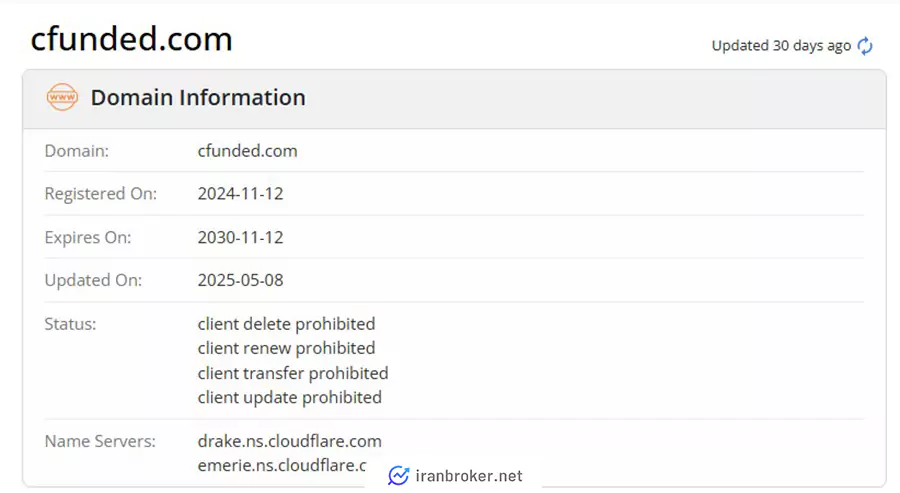Click the Name Servers label
This screenshot has width=900, height=493.
[x=100, y=441]
